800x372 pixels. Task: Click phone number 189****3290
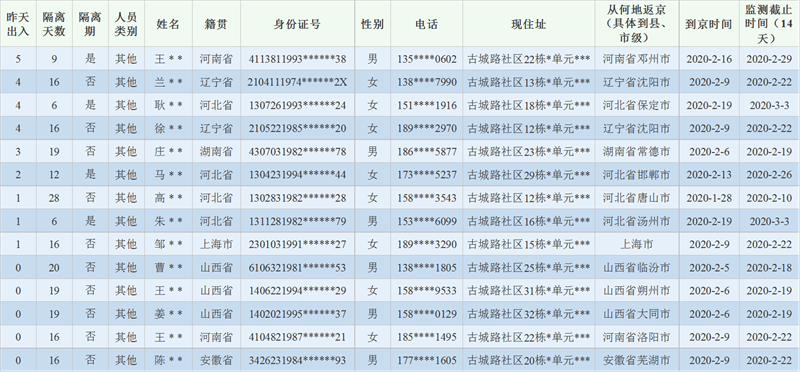point(427,244)
